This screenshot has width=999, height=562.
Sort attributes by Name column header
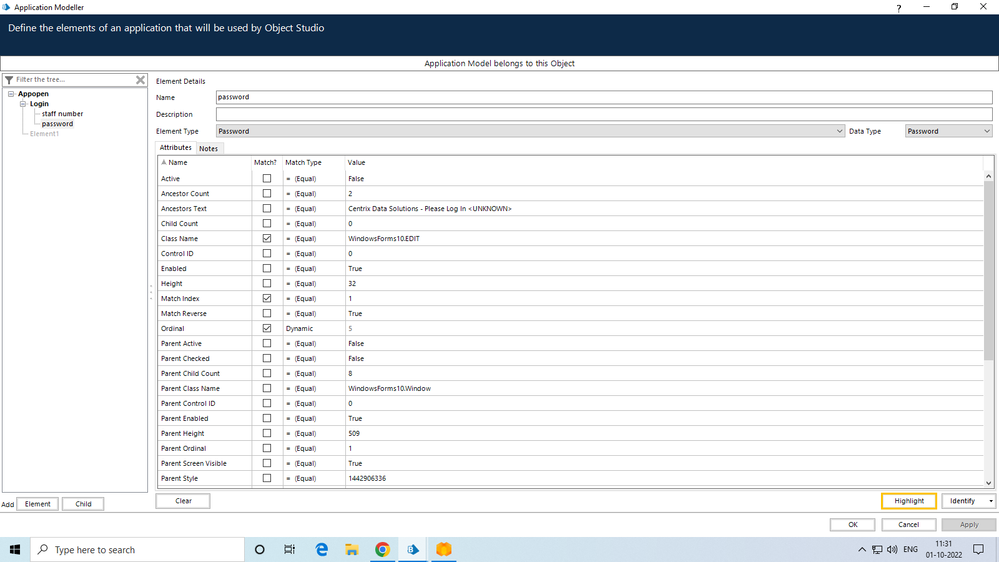tap(205, 162)
